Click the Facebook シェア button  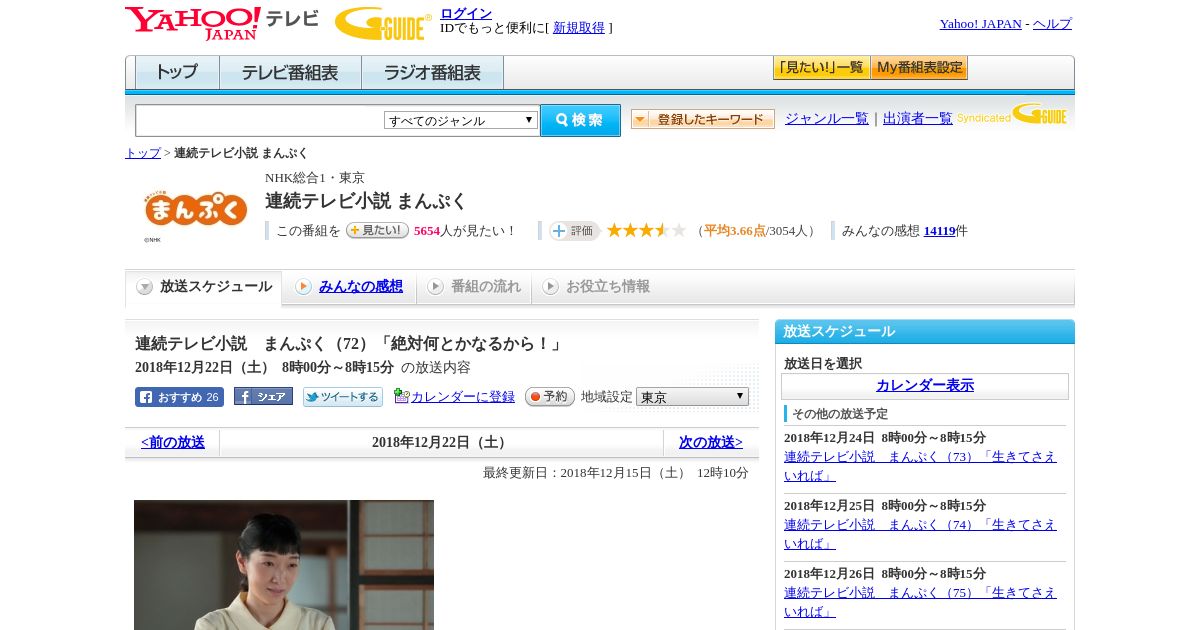point(263,396)
